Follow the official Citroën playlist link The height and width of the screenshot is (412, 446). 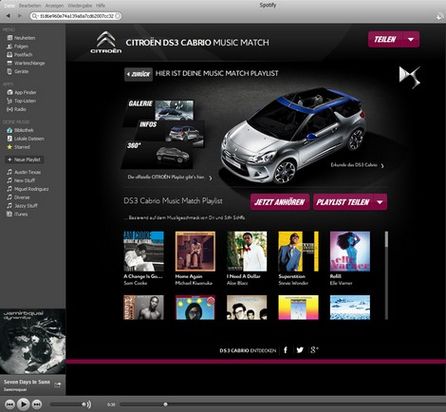click(x=170, y=177)
